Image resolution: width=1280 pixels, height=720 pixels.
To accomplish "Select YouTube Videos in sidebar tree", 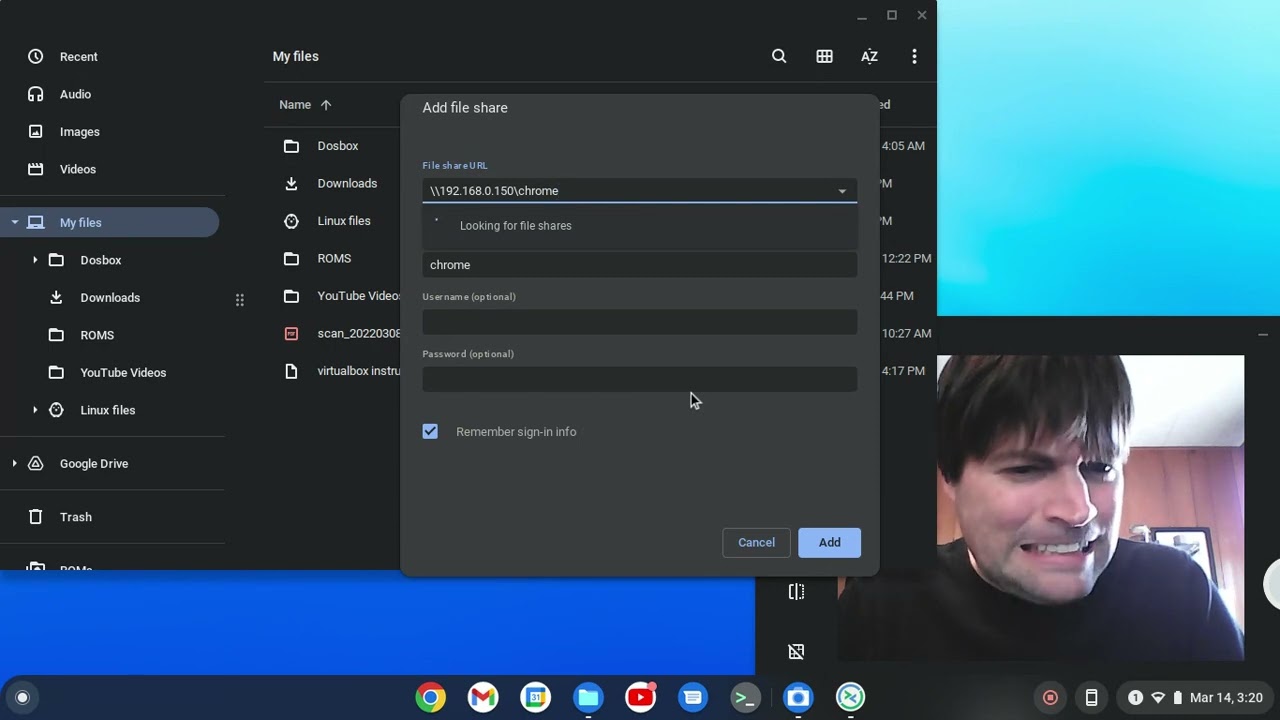I will [123, 372].
